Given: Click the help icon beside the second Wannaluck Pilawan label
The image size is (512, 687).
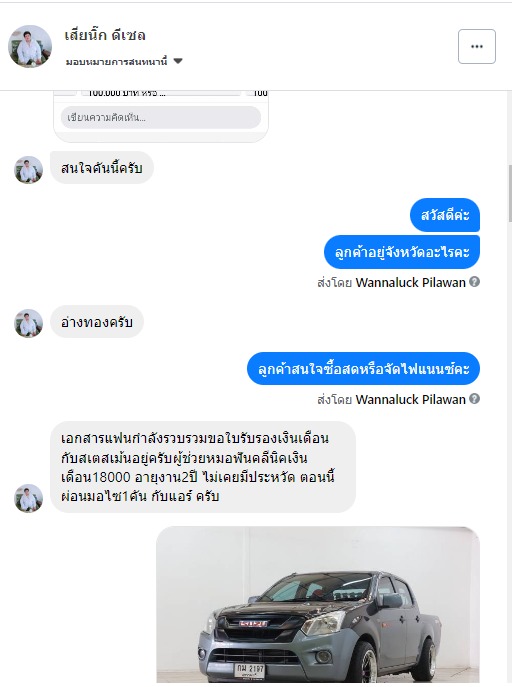Looking at the screenshot, I should pos(474,399).
